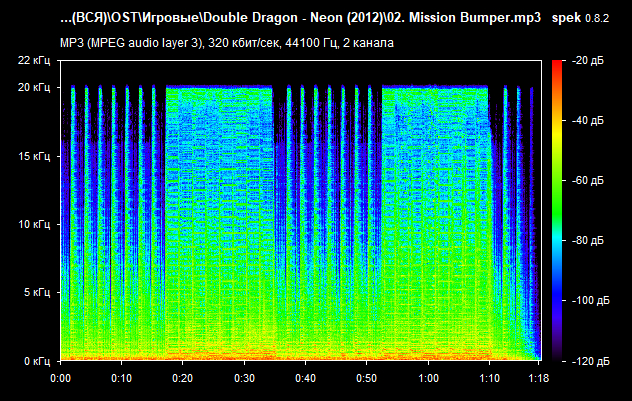This screenshot has width=632, height=401.
Task: Click the -40 дБ legend label
Action: 588,121
